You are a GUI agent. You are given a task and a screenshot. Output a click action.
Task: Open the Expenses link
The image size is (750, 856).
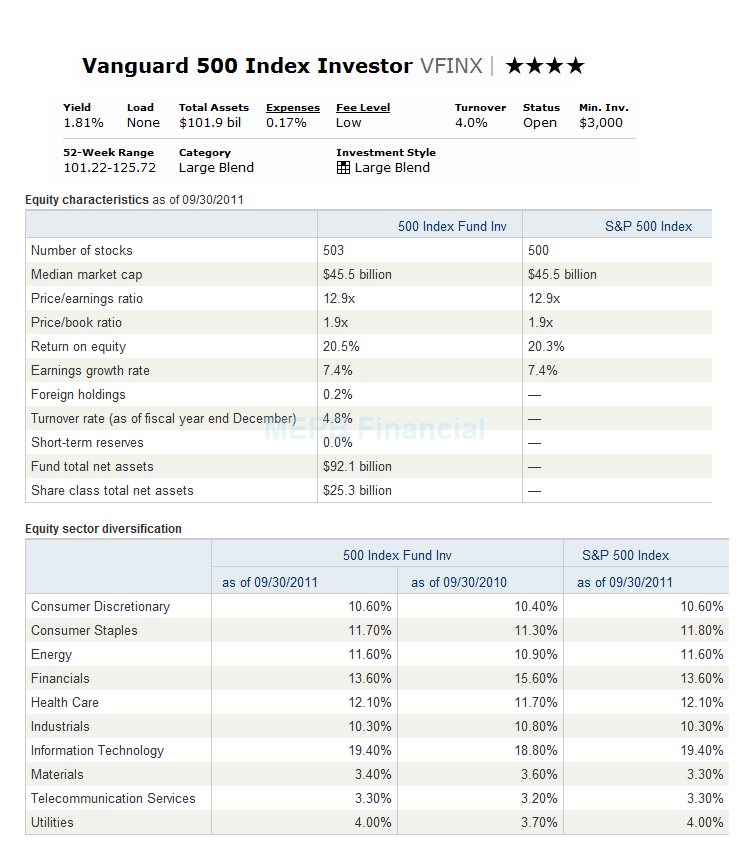[293, 108]
